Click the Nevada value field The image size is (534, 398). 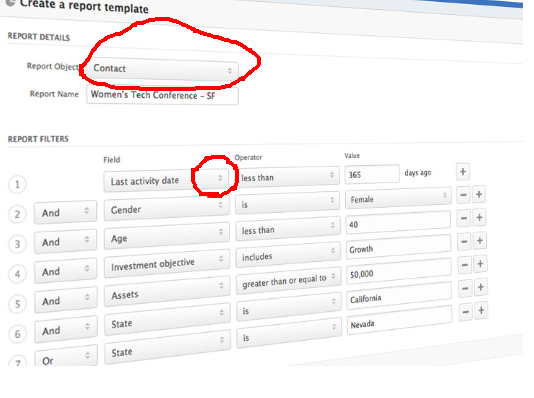coord(400,321)
